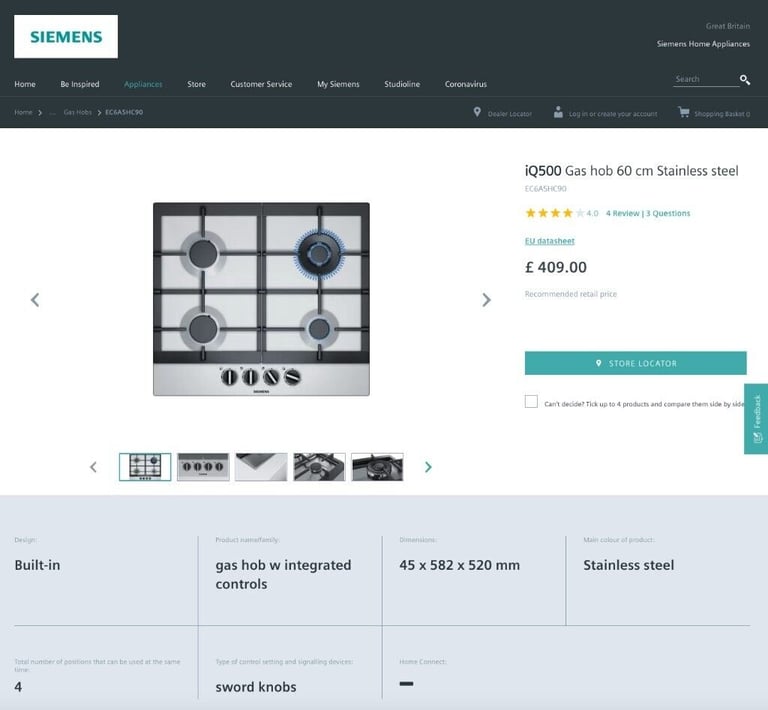Screen dimensions: 768x710
Task: Open the Customer Service menu
Action: (261, 84)
